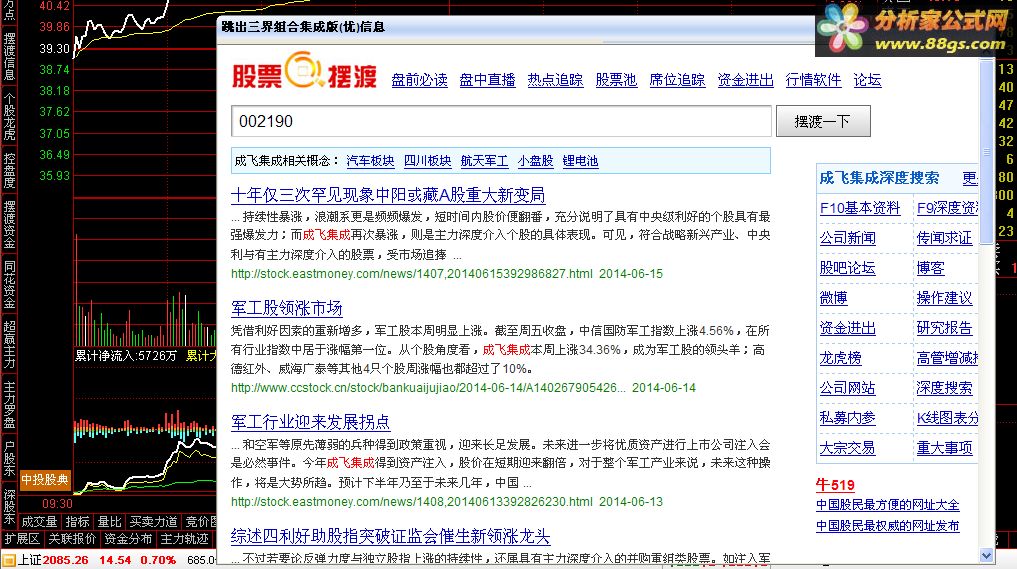Switch to 指标 tab in chart window

point(77,522)
